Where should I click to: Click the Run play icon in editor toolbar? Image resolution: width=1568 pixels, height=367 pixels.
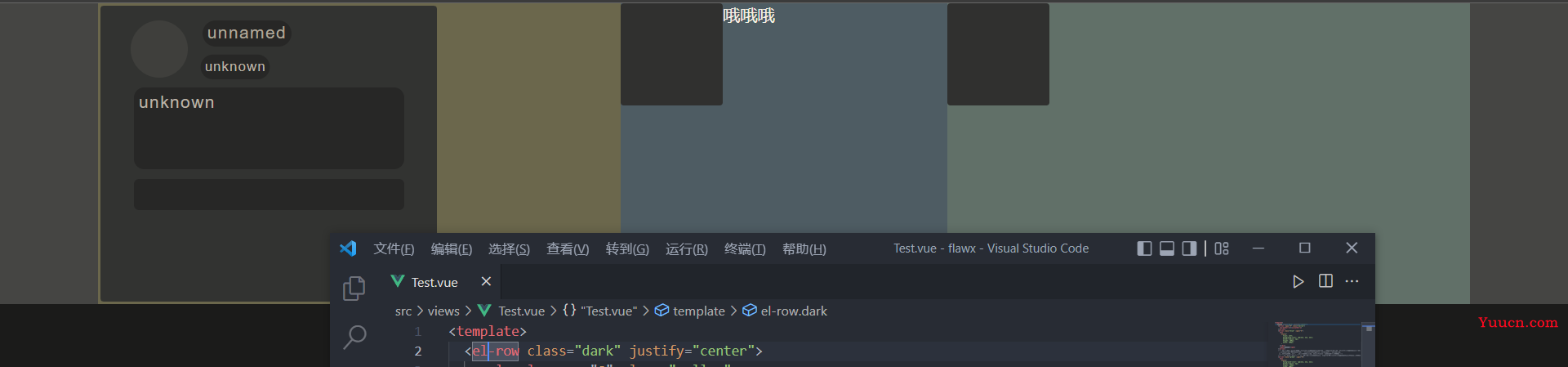1298,281
